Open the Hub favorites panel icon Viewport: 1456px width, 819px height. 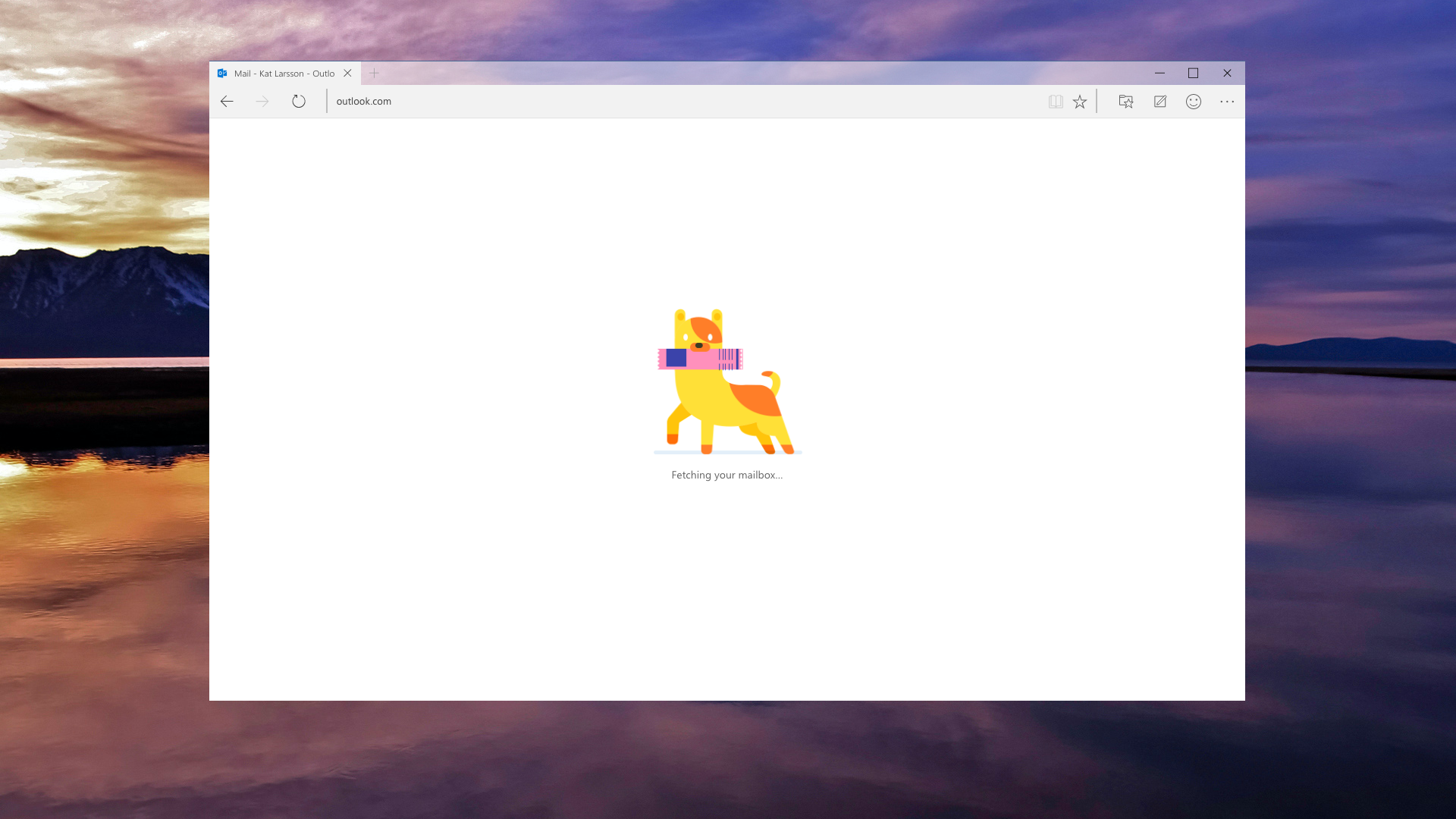[x=1126, y=102]
